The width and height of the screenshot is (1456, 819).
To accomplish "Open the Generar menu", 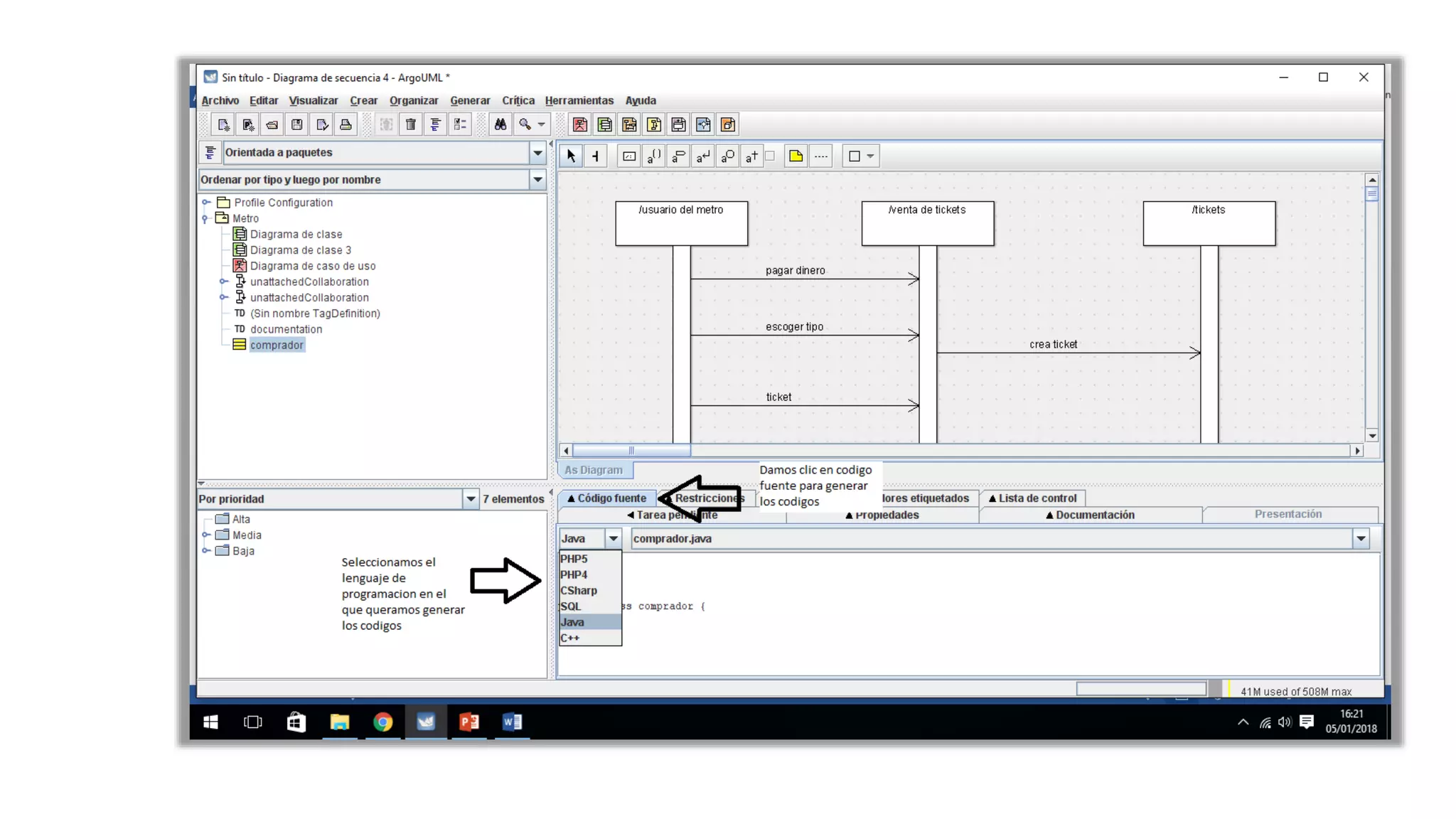I will coord(469,101).
